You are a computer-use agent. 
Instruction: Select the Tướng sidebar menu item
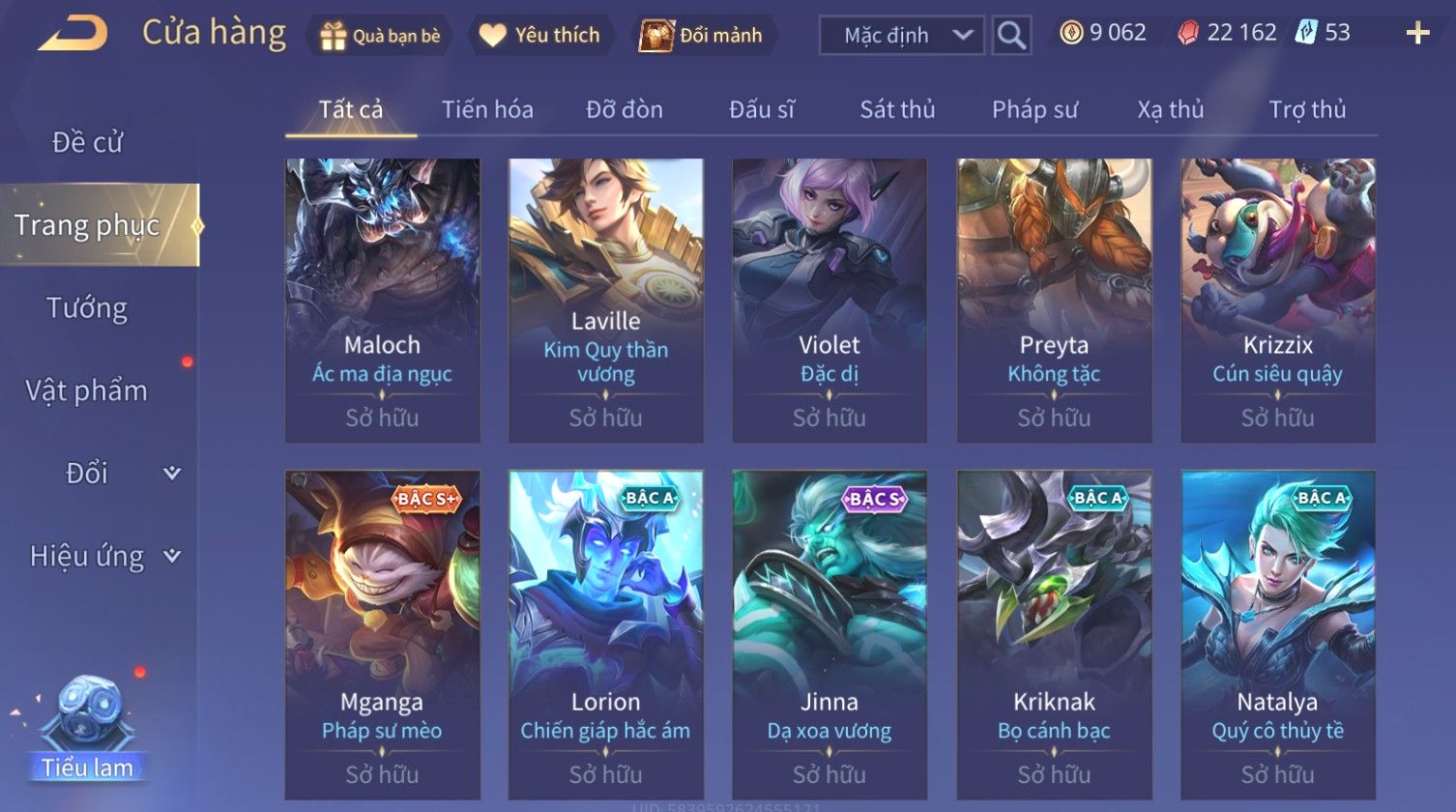tap(87, 308)
